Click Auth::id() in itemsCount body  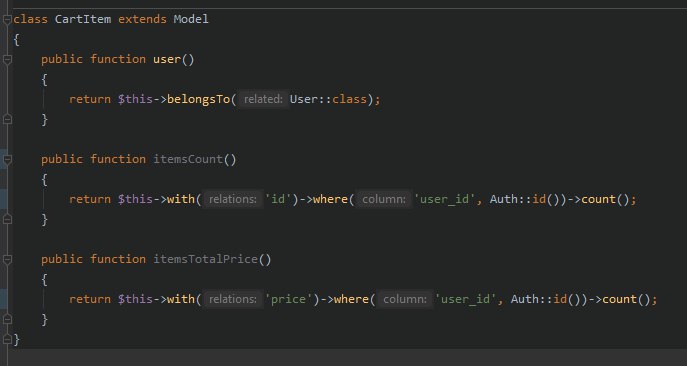[525, 199]
